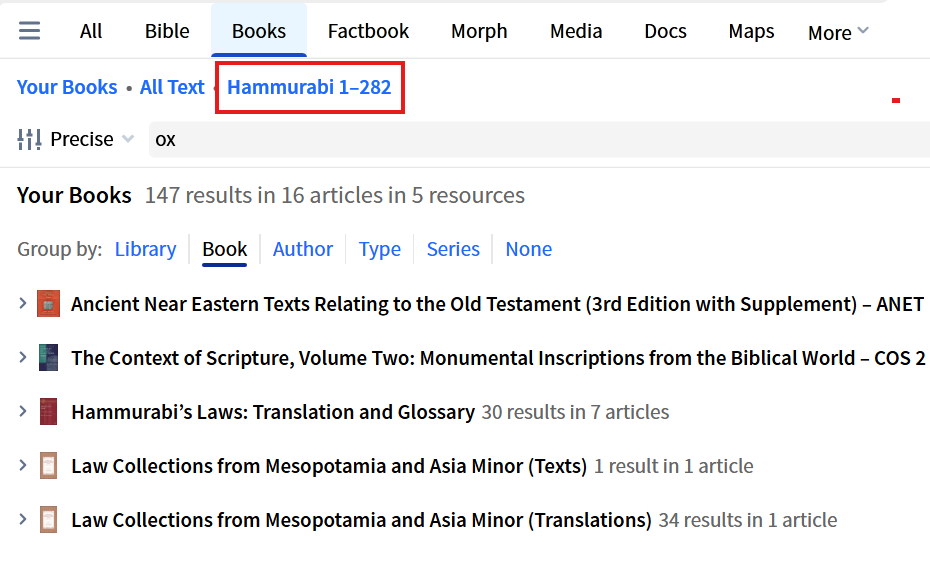Click the Law Collections (Texts) cover icon
Screen dimensions: 930x564
click(48, 466)
